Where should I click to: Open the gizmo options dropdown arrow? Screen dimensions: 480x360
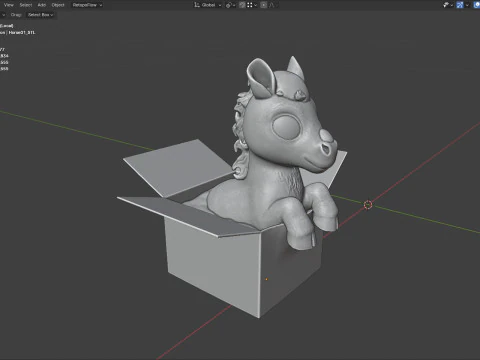(x=467, y=5)
